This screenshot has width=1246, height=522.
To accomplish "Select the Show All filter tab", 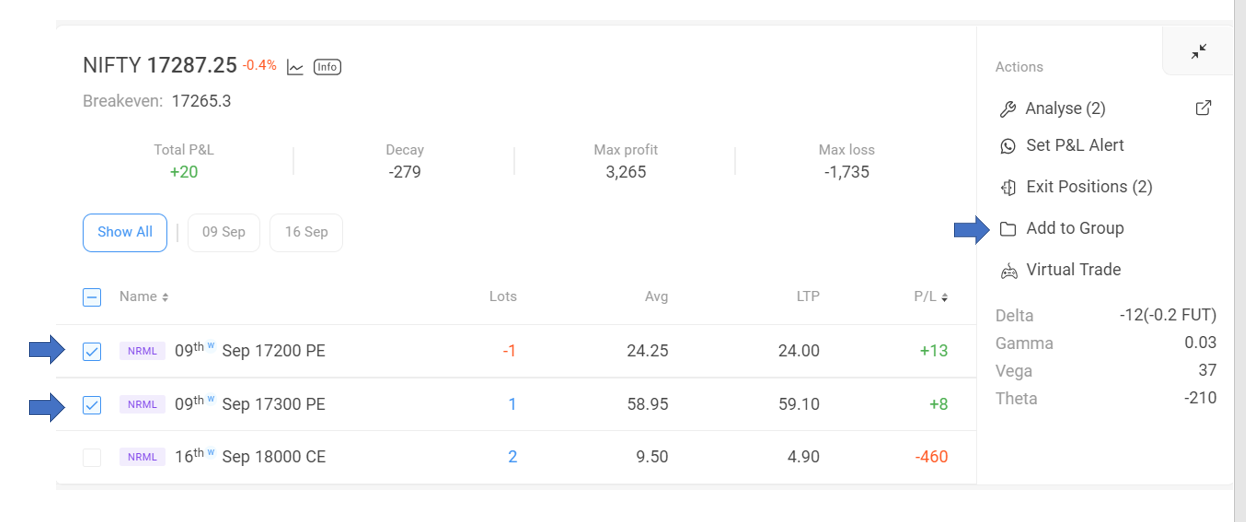I will (125, 232).
